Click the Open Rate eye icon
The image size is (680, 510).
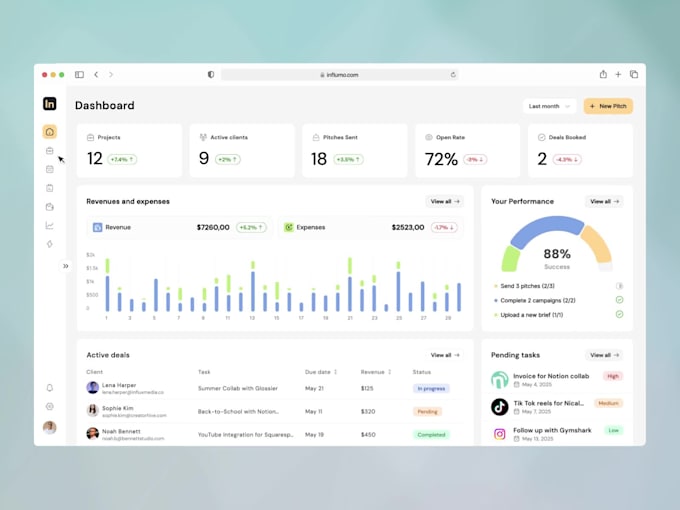pyautogui.click(x=428, y=137)
